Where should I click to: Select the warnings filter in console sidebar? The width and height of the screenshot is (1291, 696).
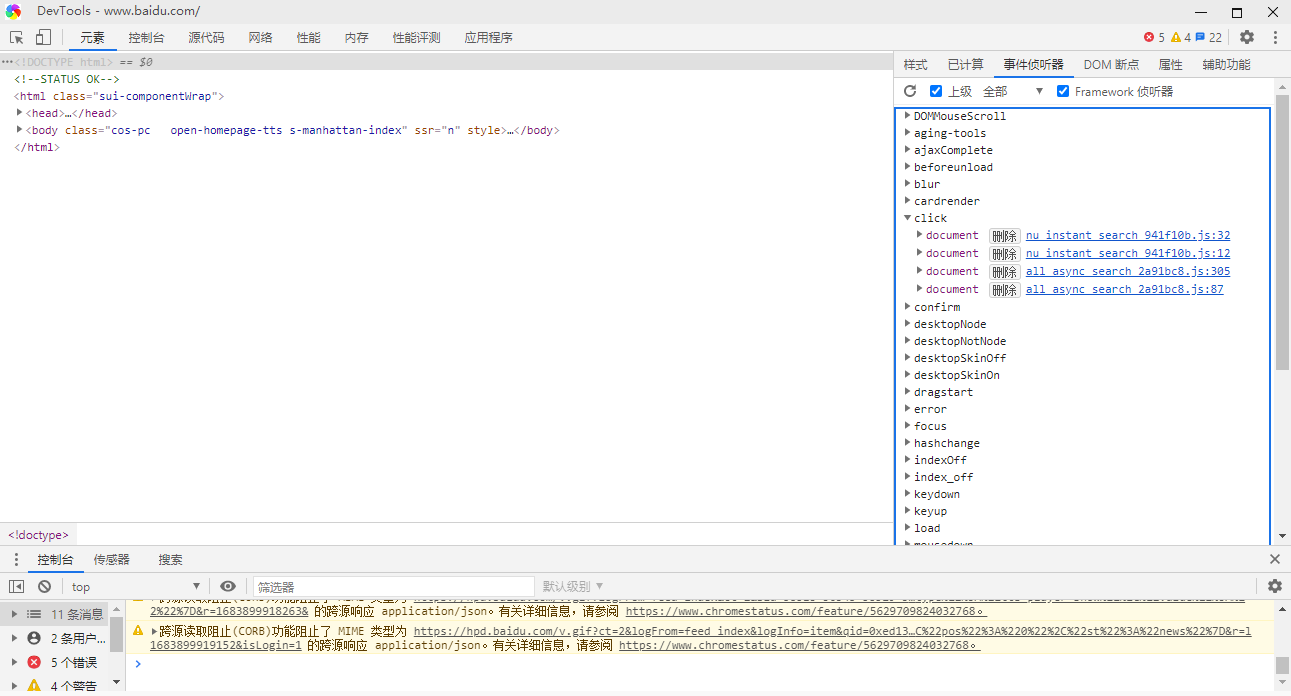click(34, 686)
